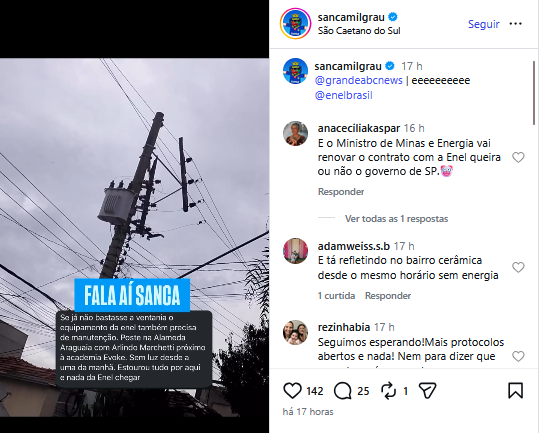The height and width of the screenshot is (433, 541).
Task: Open comments via the speech bubble icon
Action: click(342, 391)
